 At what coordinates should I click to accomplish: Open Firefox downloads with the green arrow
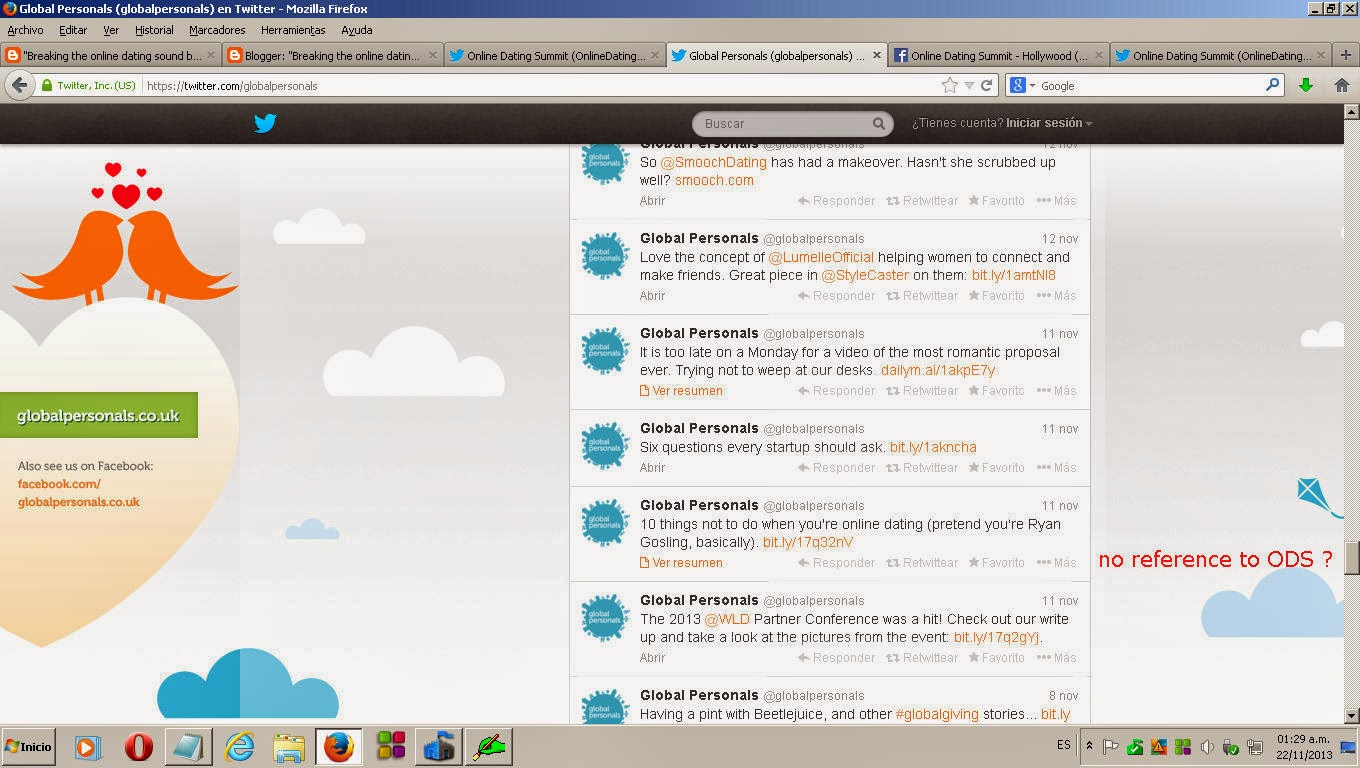(1305, 86)
